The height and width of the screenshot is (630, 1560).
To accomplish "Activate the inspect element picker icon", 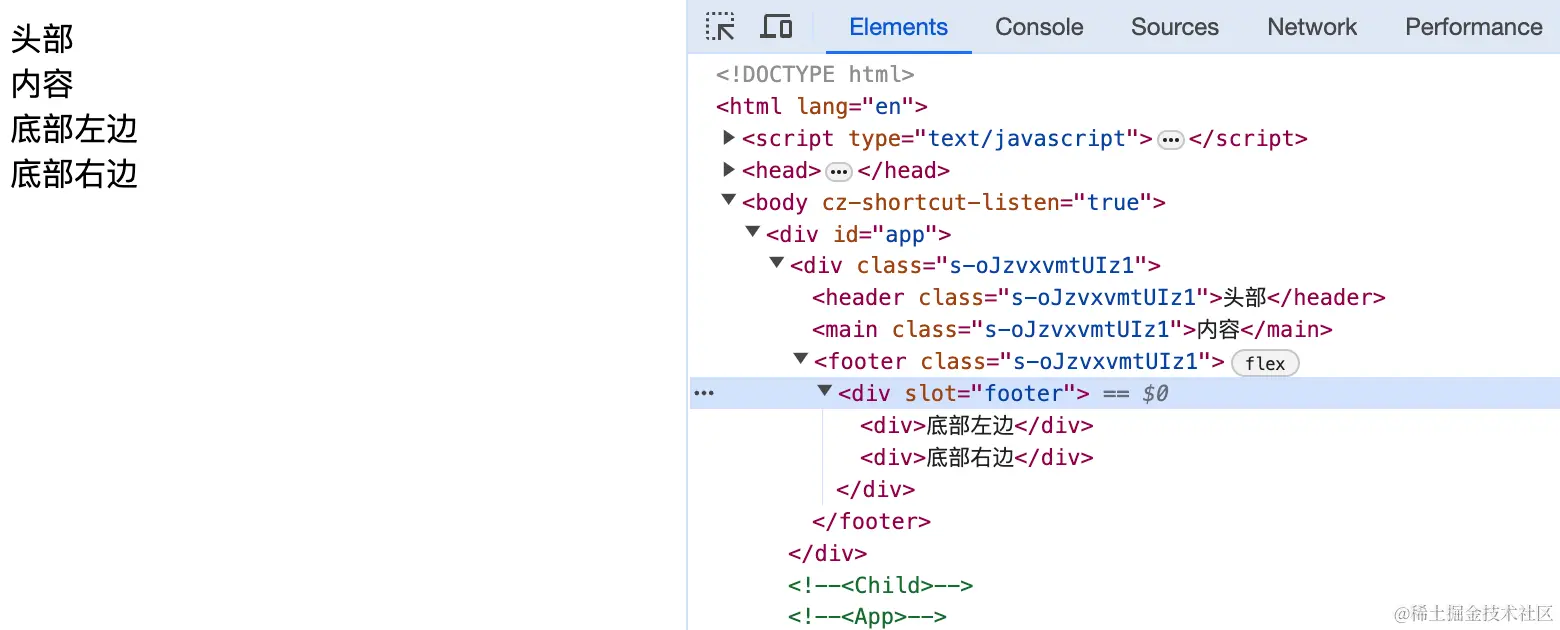I will pos(720,27).
